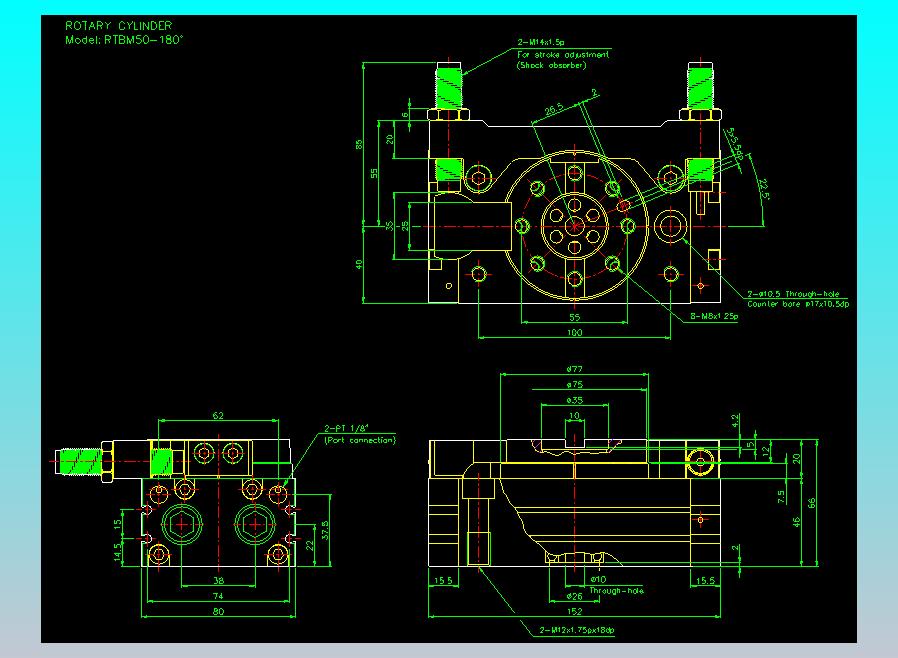Select the "46" height dimension
The width and height of the screenshot is (898, 658).
coord(795,522)
